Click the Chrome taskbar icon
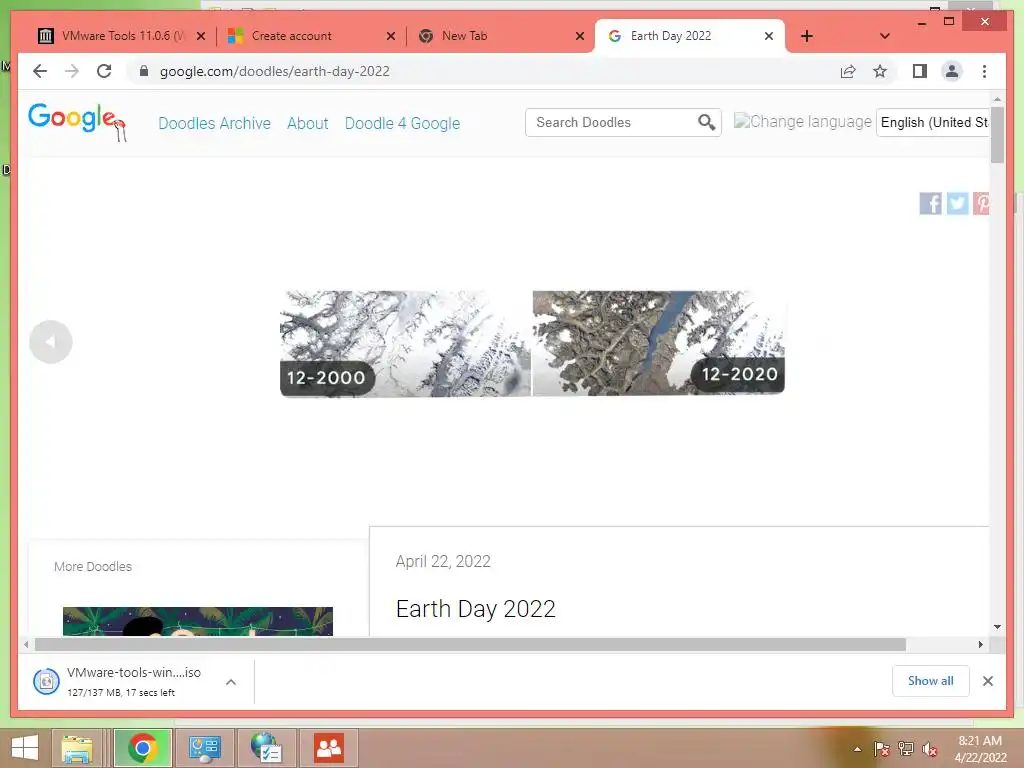This screenshot has height=768, width=1024. [x=143, y=748]
